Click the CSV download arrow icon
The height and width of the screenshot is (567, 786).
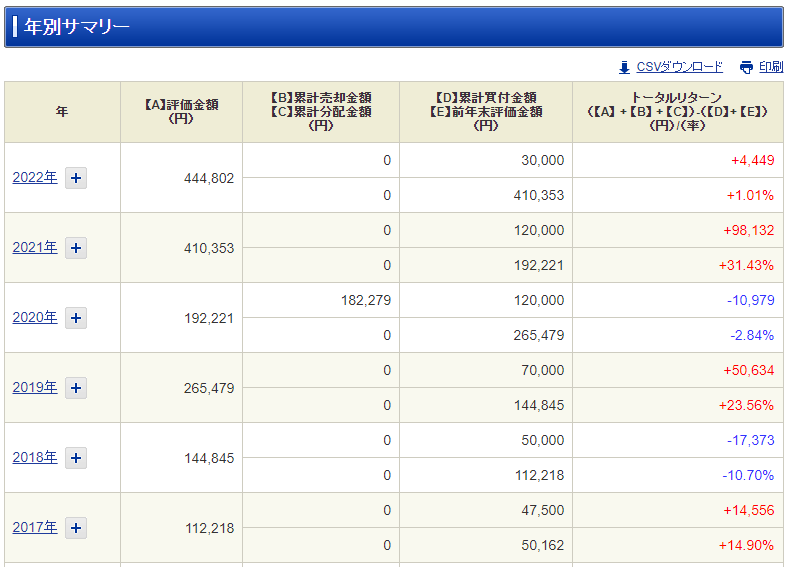[624, 67]
